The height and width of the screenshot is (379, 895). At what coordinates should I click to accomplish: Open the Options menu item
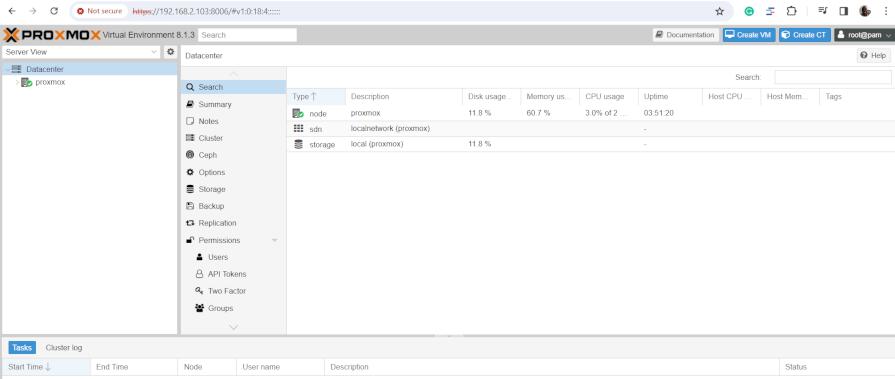click(233, 172)
